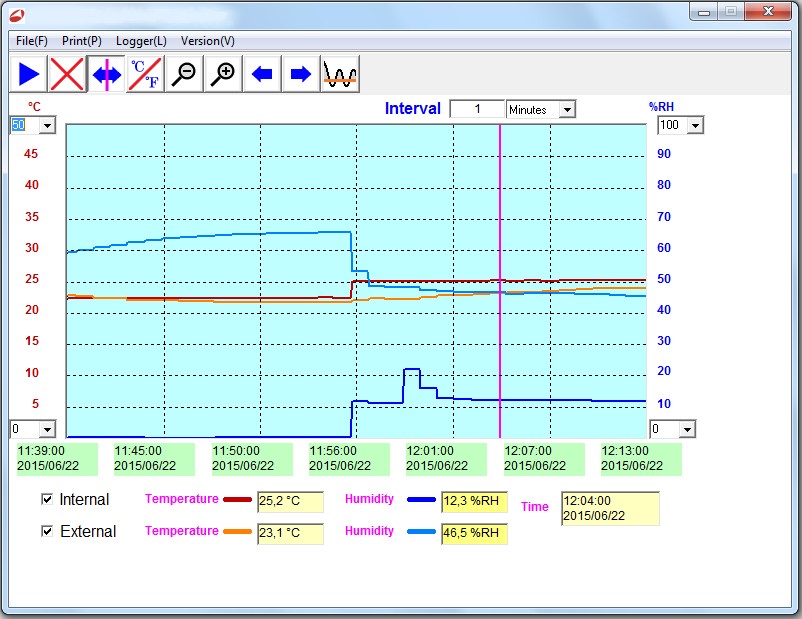Expand the %RH minimum value dropdown

click(687, 429)
